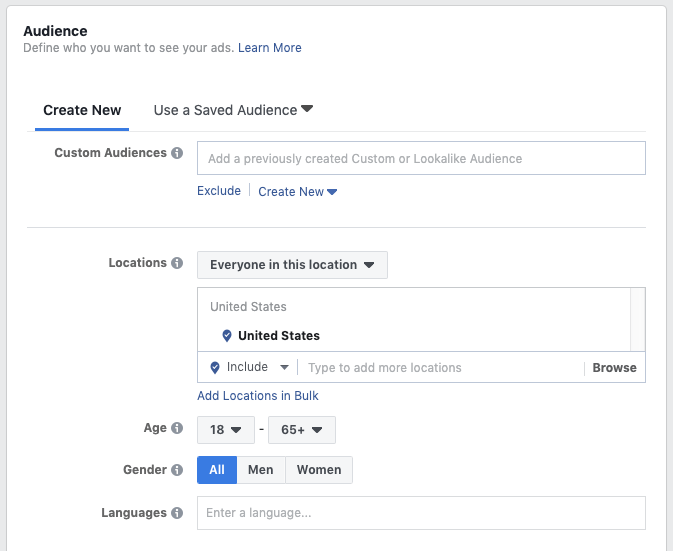Click the Learn More link
The width and height of the screenshot is (673, 551).
click(269, 48)
